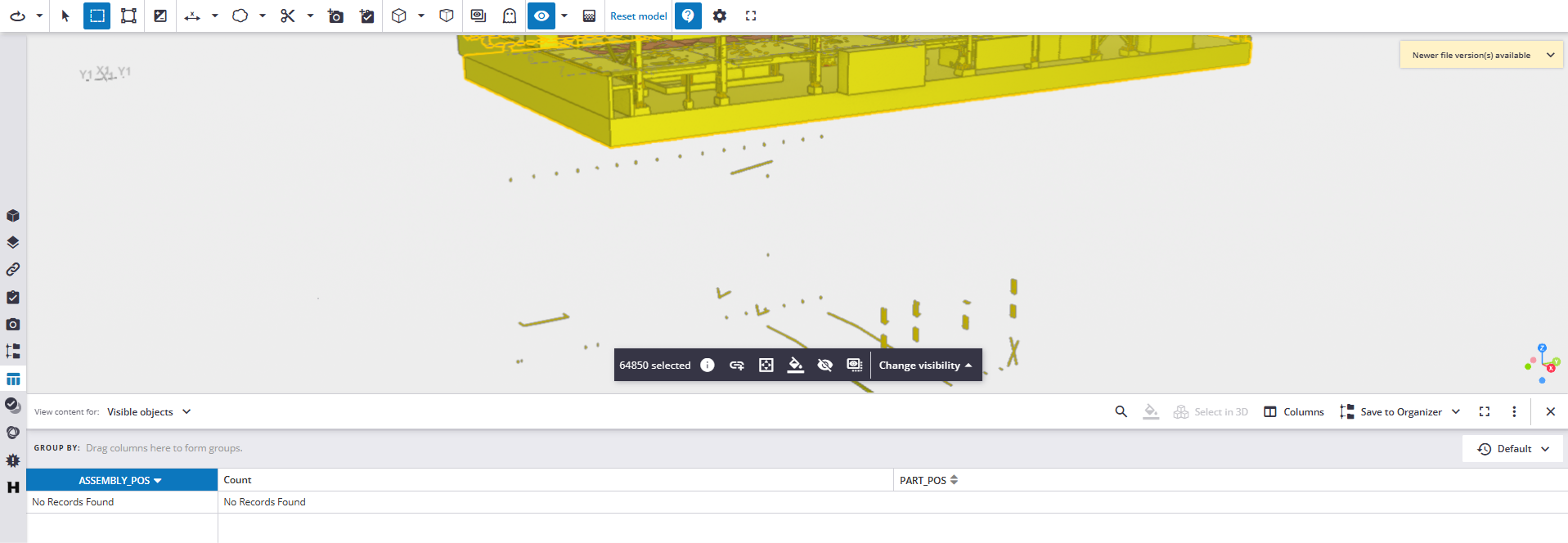
Task: Sort by the ASSEMBLY_POS column header
Action: point(121,480)
